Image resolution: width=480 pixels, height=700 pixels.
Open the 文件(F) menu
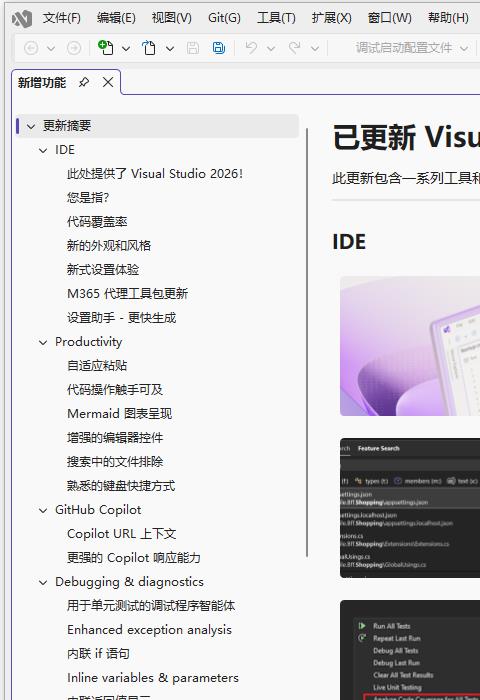coord(62,18)
